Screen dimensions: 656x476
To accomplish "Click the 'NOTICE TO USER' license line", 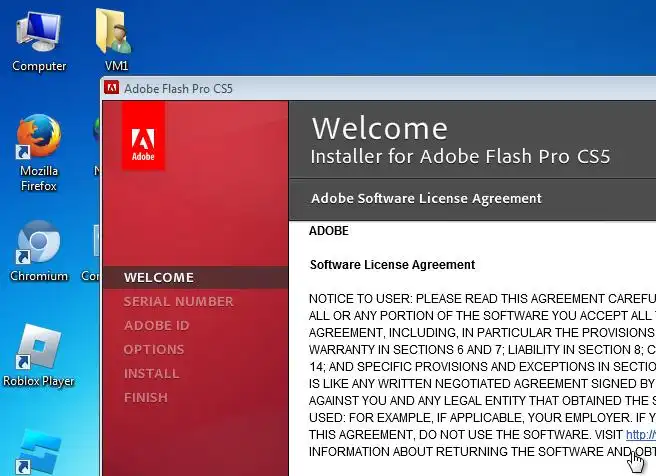I will [482, 299].
